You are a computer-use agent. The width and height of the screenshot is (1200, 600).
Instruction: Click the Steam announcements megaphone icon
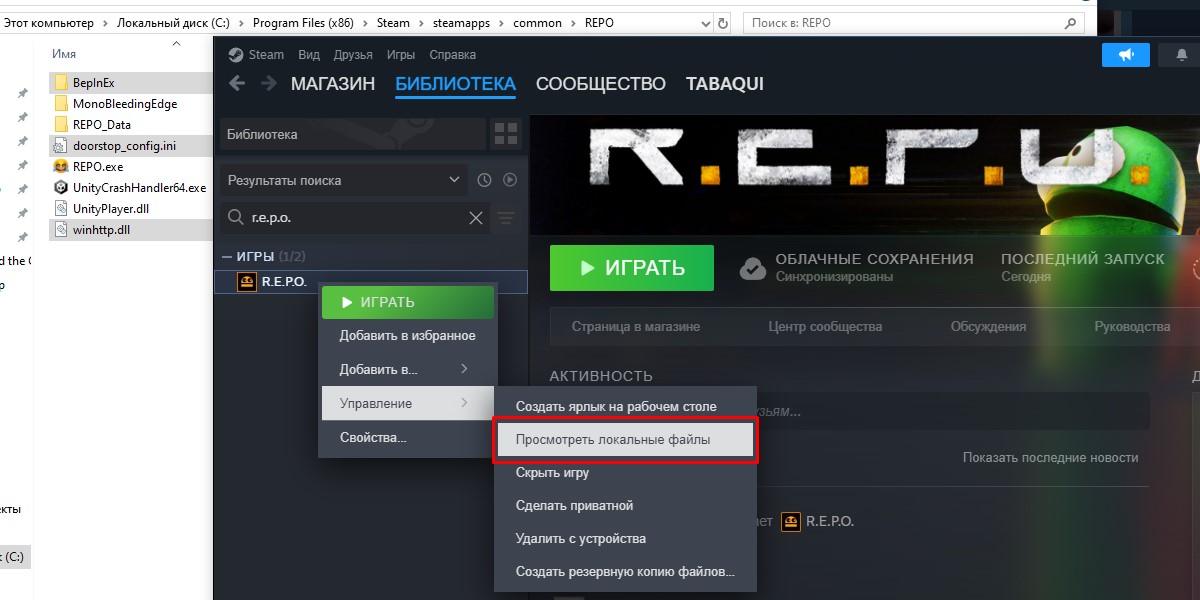tap(1126, 56)
